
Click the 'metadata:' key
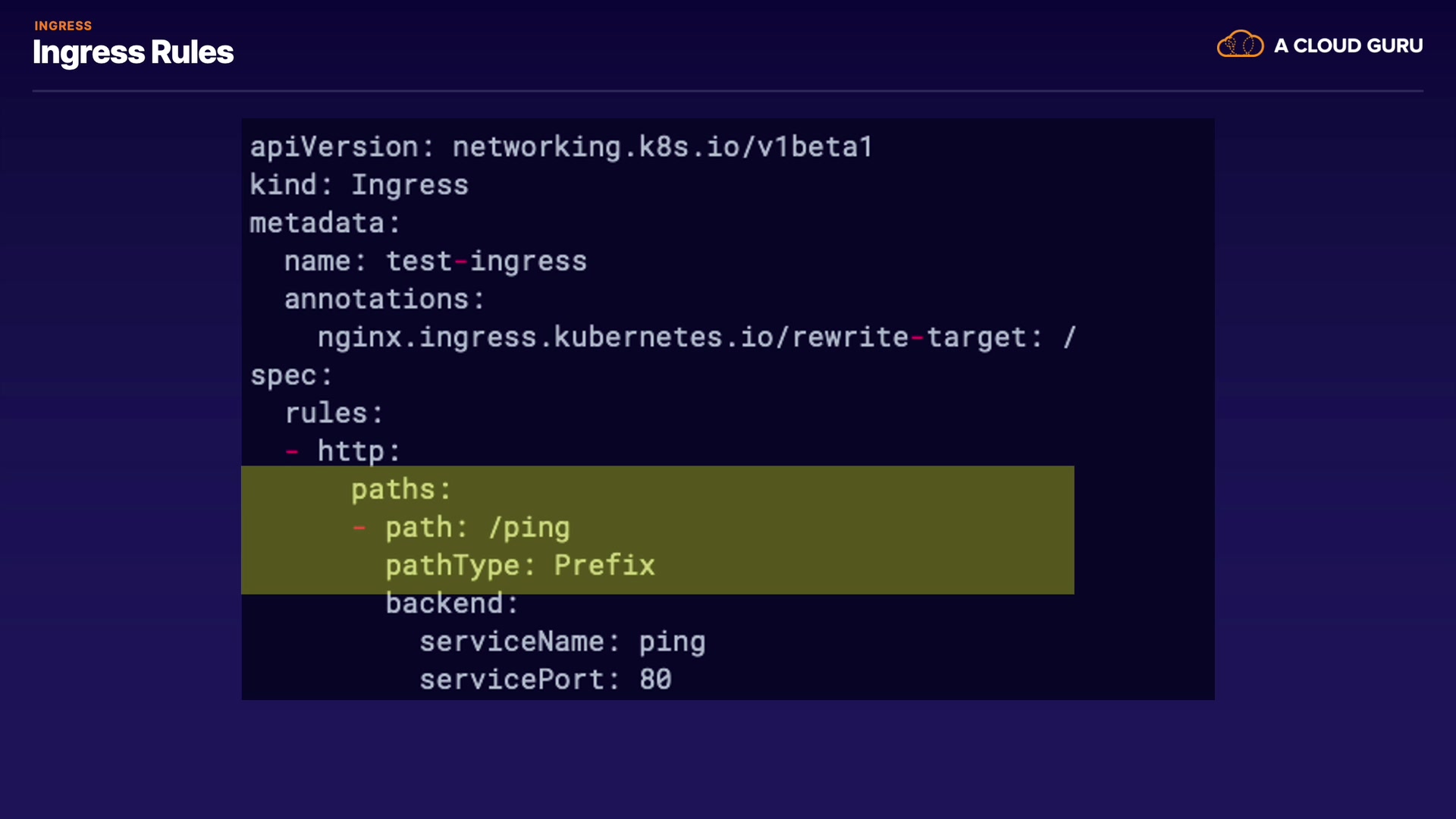pyautogui.click(x=325, y=223)
